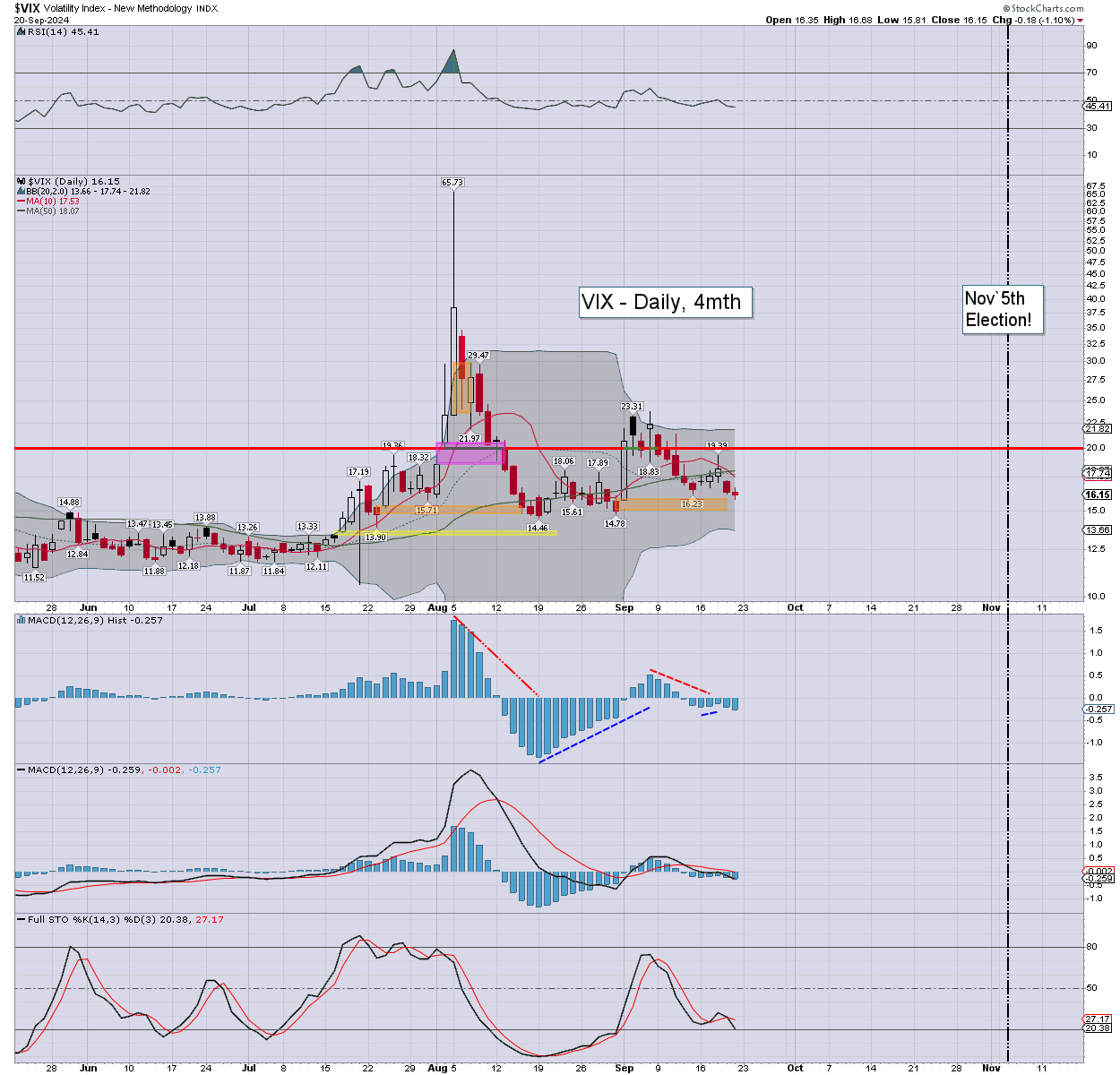This screenshot has width=1120, height=1075.
Task: Click the 16.15 current price tag on axis
Action: click(1098, 494)
